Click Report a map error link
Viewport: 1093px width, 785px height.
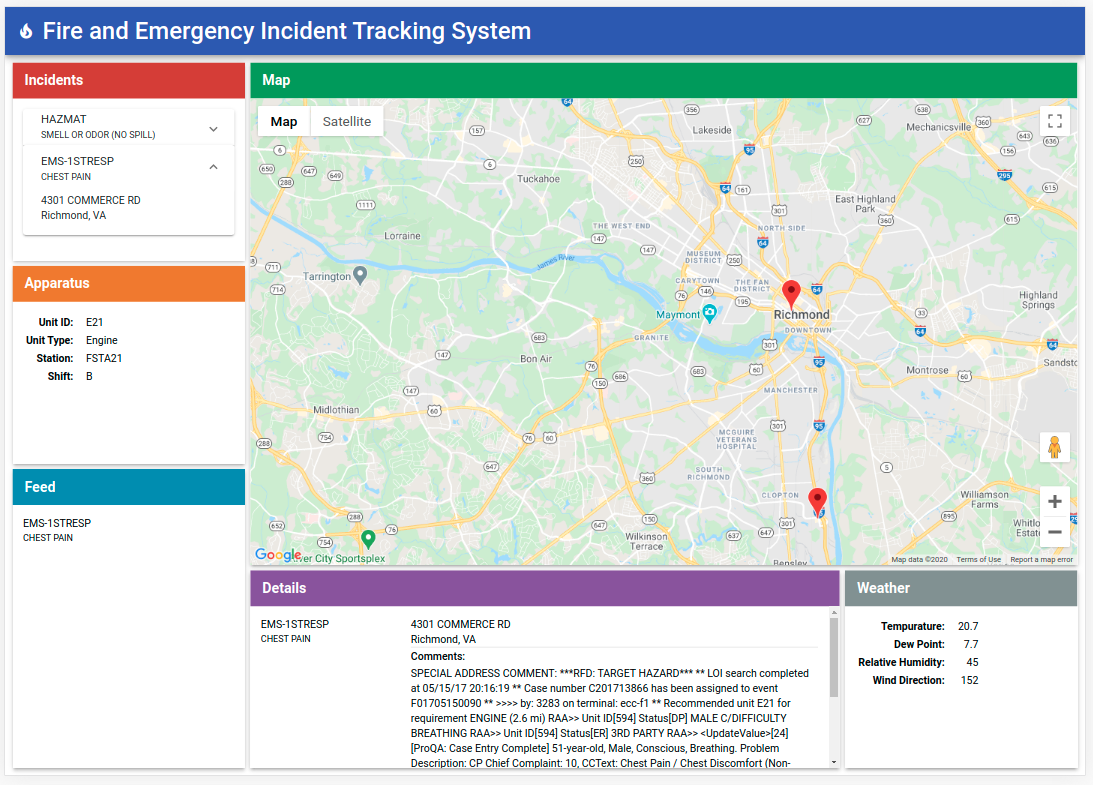pyautogui.click(x=1041, y=559)
